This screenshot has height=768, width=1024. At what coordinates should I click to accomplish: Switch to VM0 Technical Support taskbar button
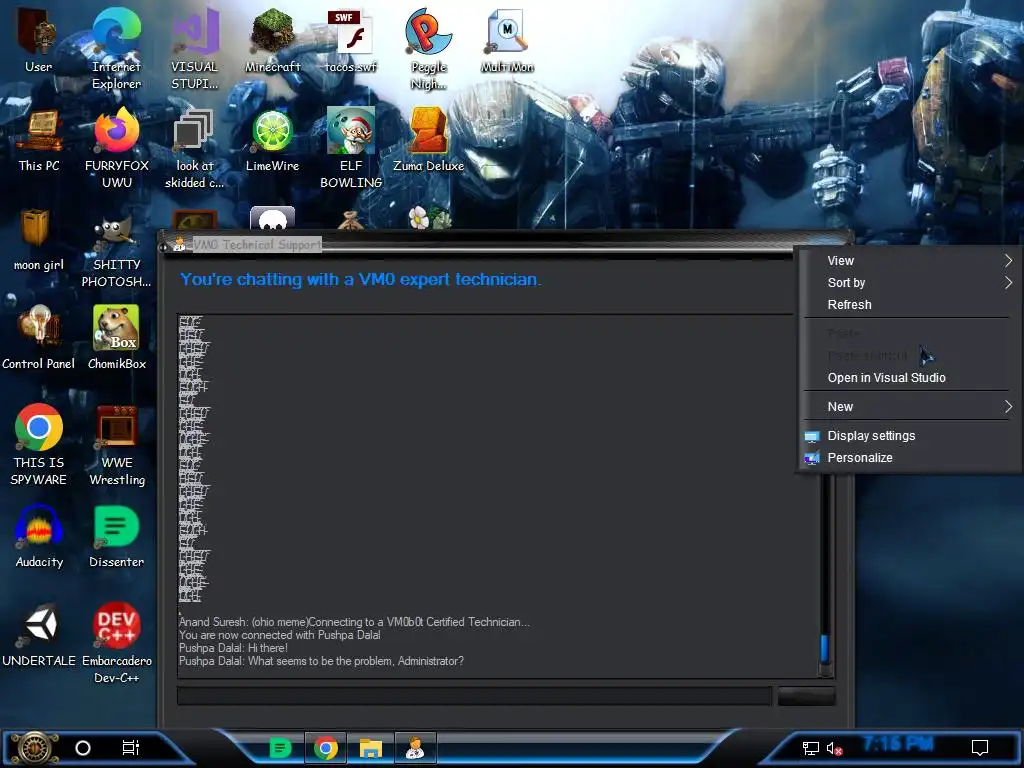click(415, 748)
